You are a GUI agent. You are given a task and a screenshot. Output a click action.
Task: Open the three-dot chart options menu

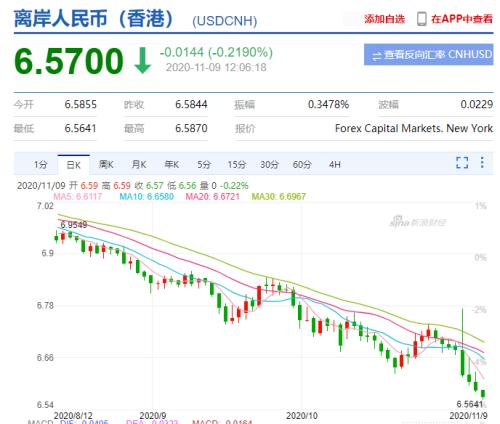(x=482, y=162)
